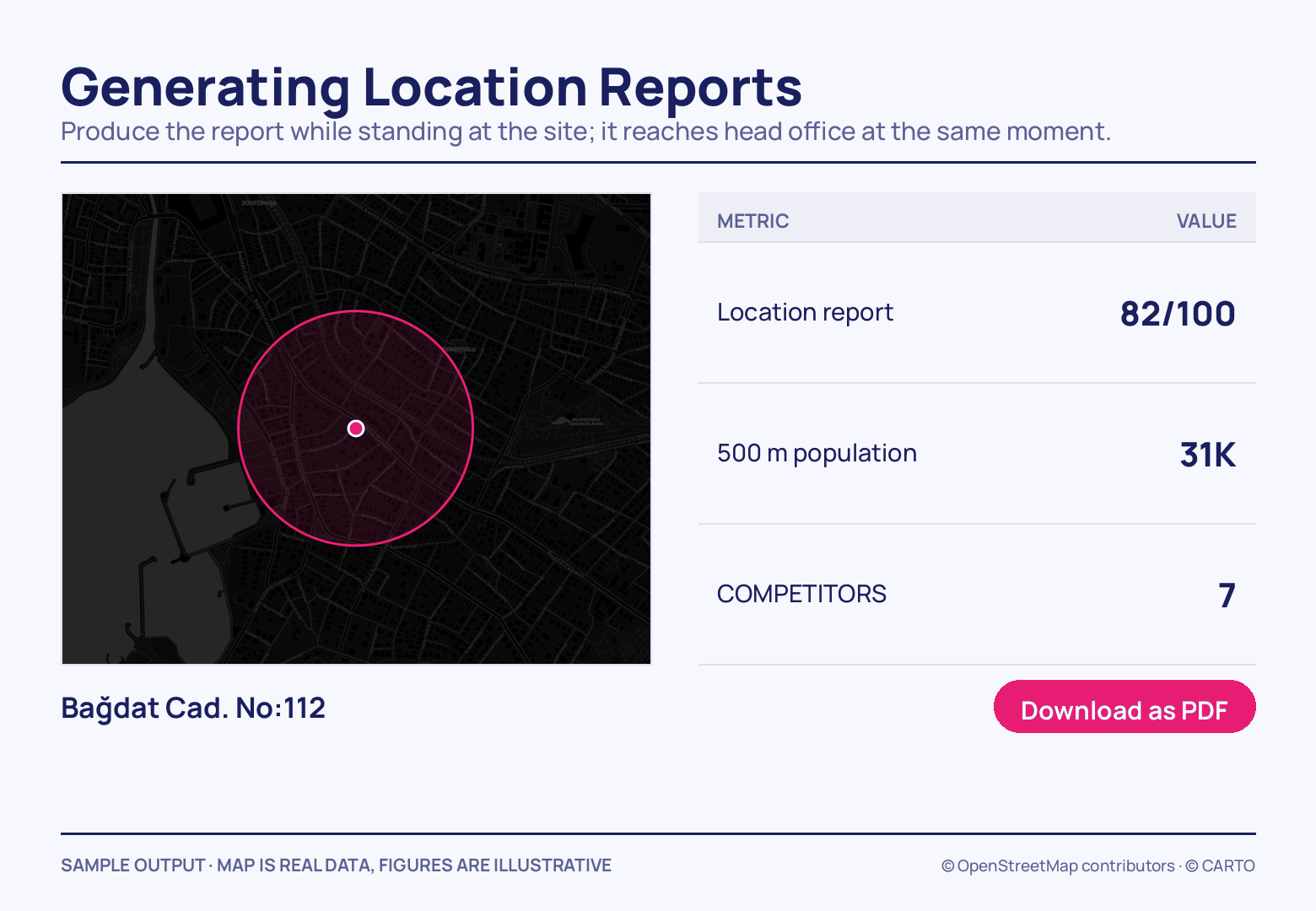Click the 500 m population label
The height and width of the screenshot is (911, 1316).
point(817,454)
